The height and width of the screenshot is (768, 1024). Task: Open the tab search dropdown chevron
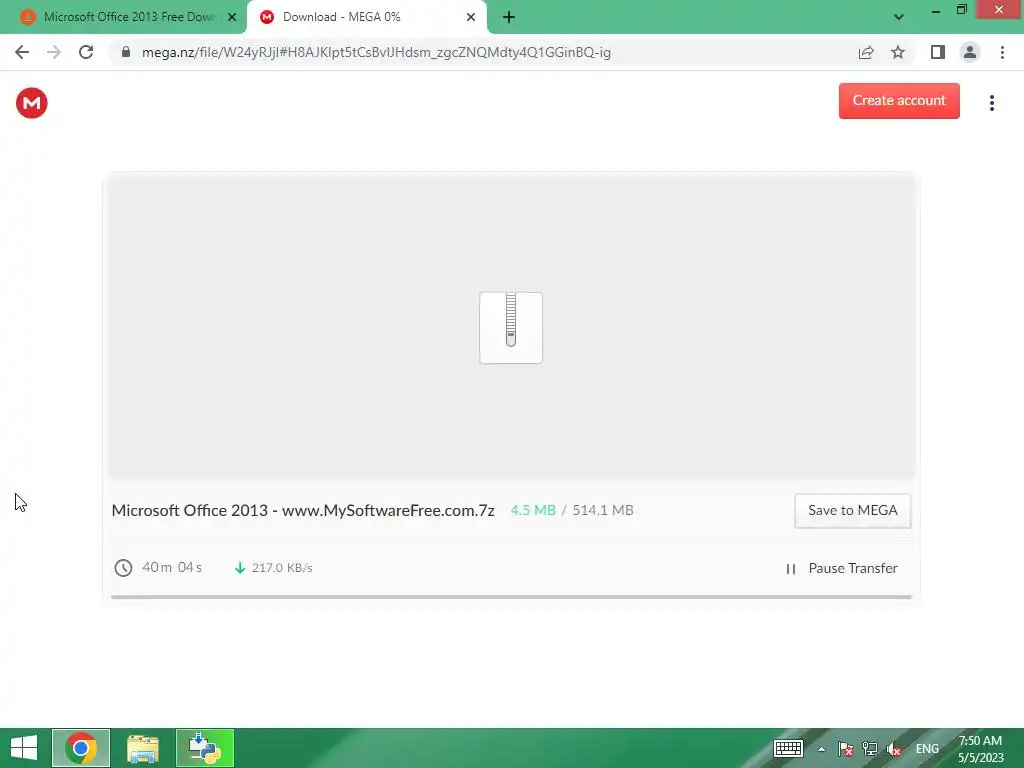[899, 17]
